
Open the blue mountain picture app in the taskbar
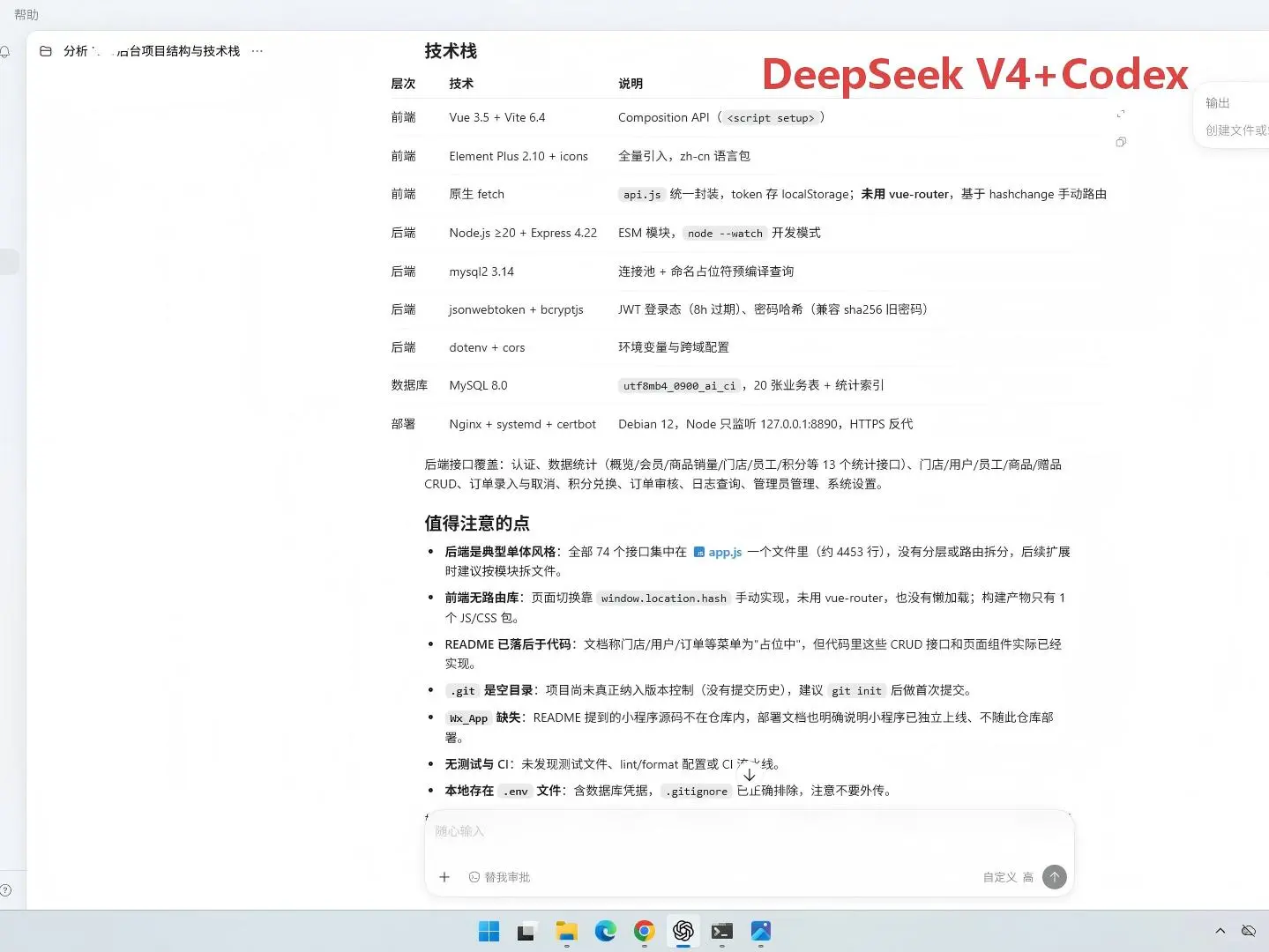pos(761,931)
